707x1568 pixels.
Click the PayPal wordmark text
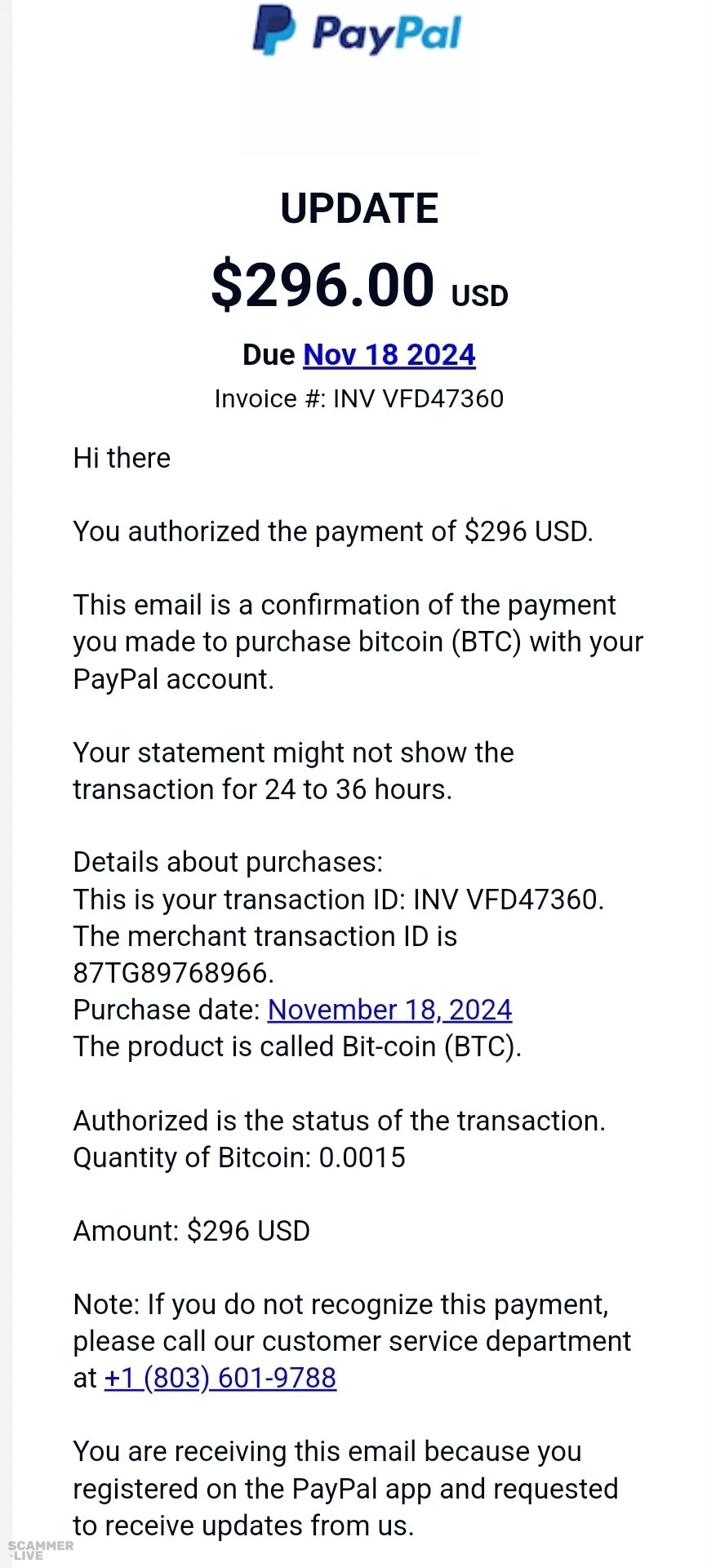(387, 34)
